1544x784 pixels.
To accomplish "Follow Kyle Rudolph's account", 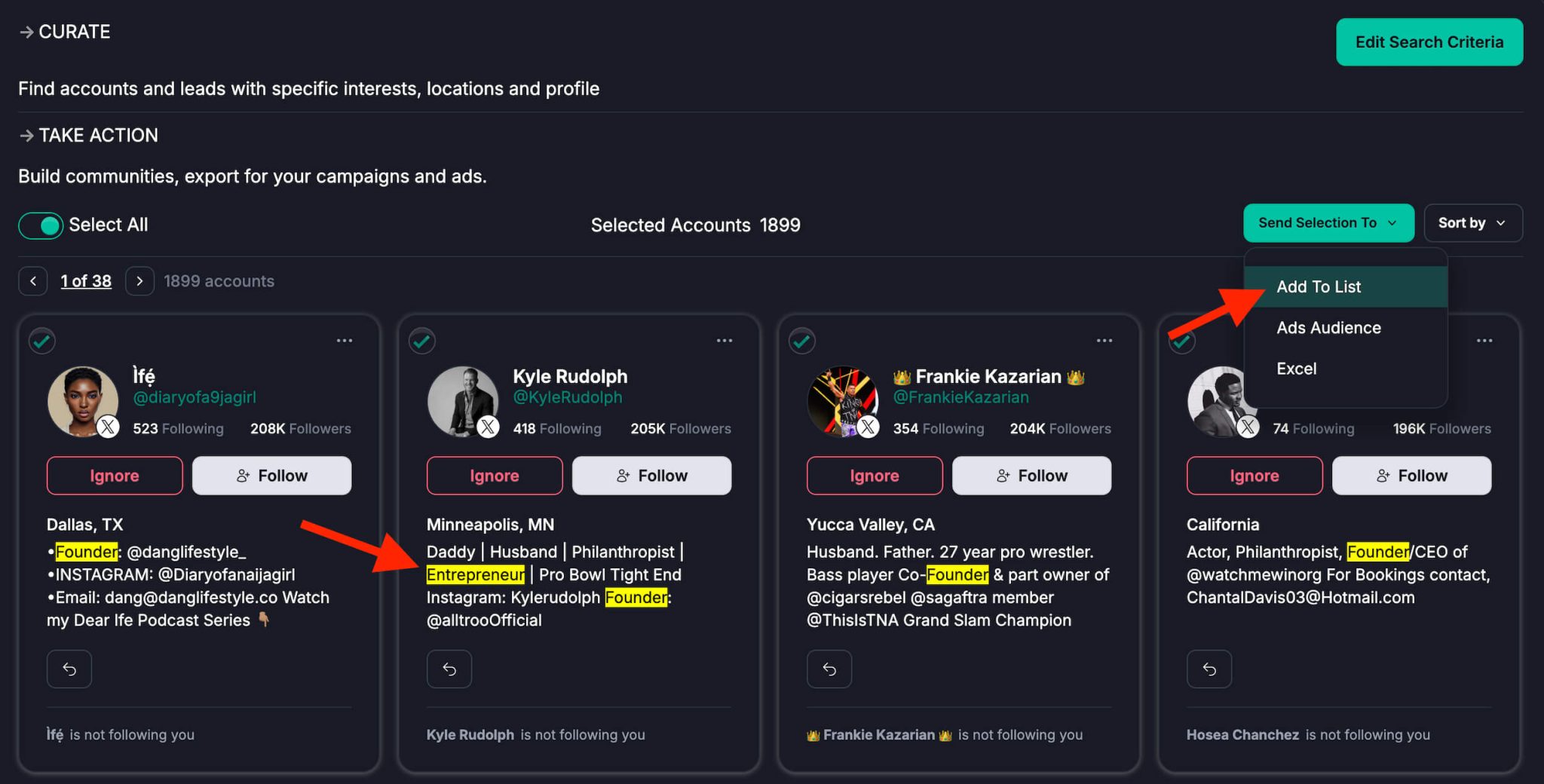I will click(x=651, y=476).
